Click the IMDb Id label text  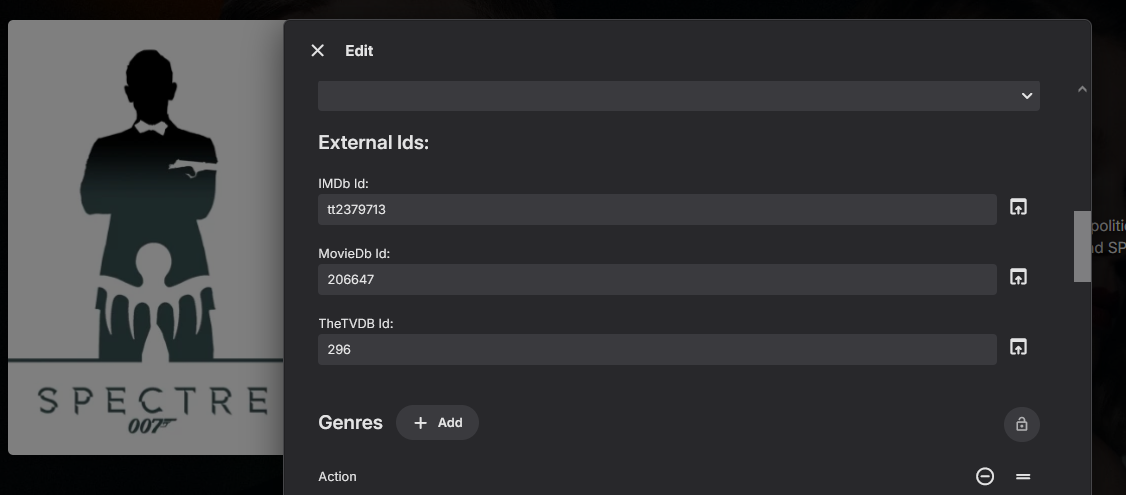[344, 184]
